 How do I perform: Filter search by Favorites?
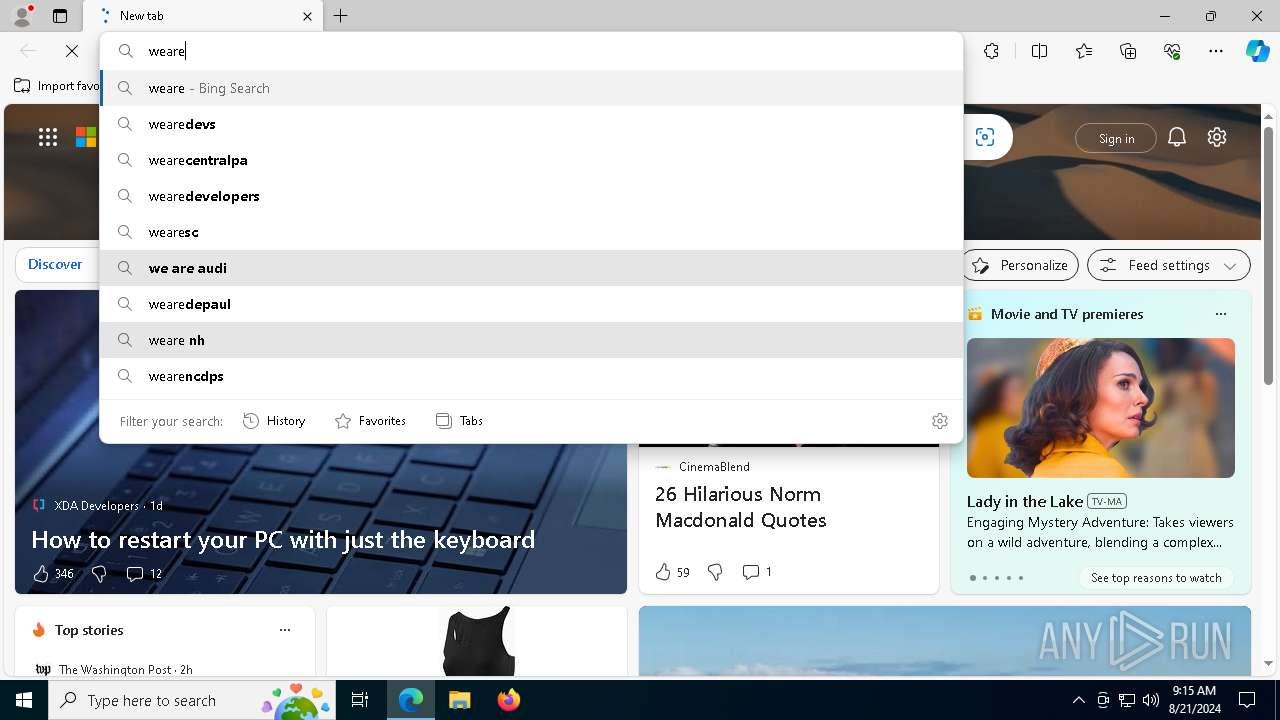pos(370,421)
